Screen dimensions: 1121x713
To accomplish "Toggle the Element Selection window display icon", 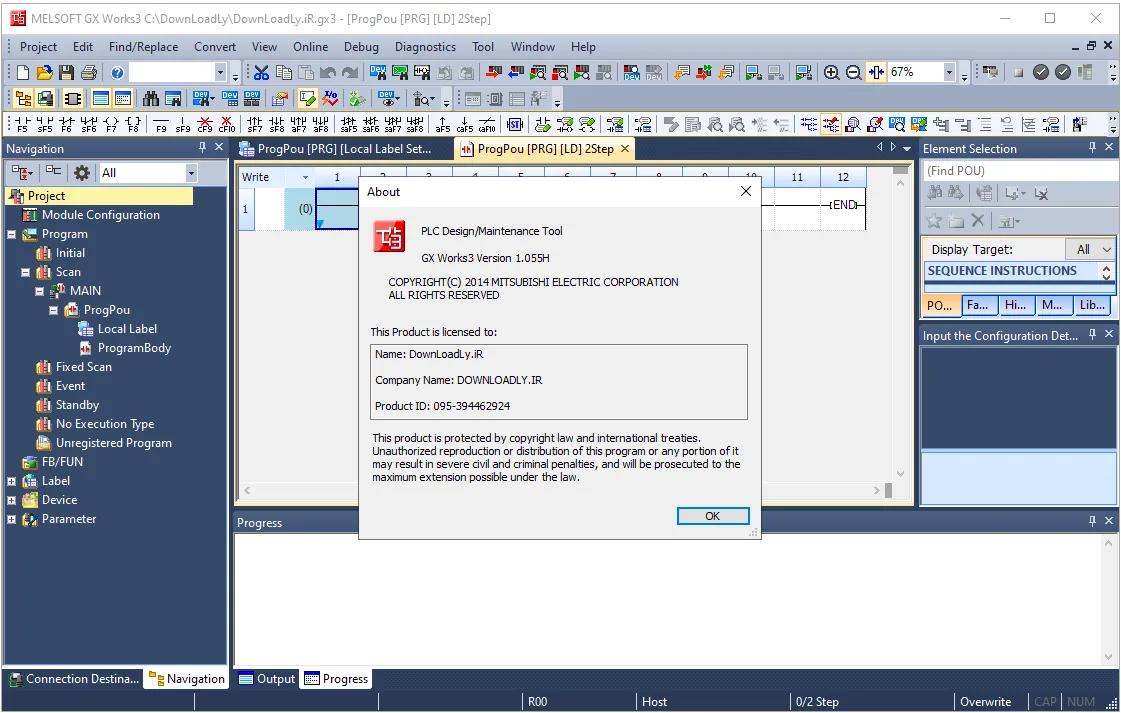I will [73, 98].
